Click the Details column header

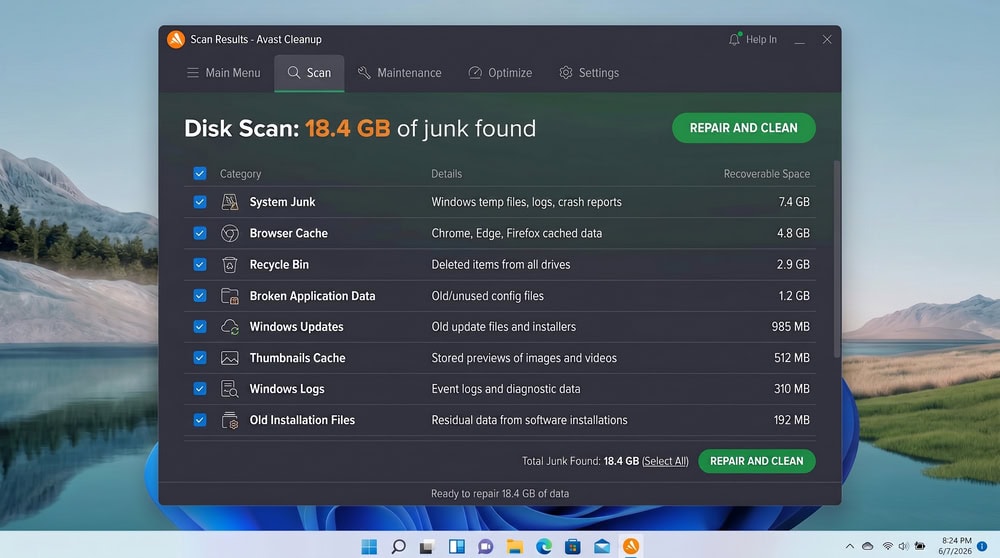(446, 174)
